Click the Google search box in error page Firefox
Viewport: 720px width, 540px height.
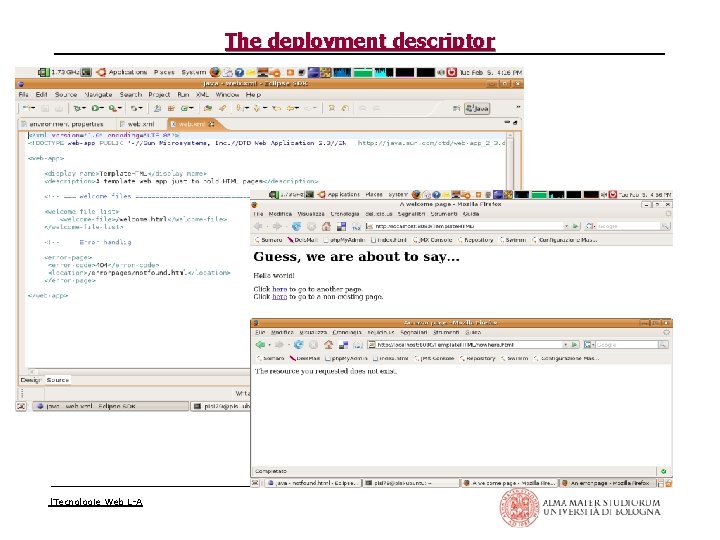click(x=627, y=344)
